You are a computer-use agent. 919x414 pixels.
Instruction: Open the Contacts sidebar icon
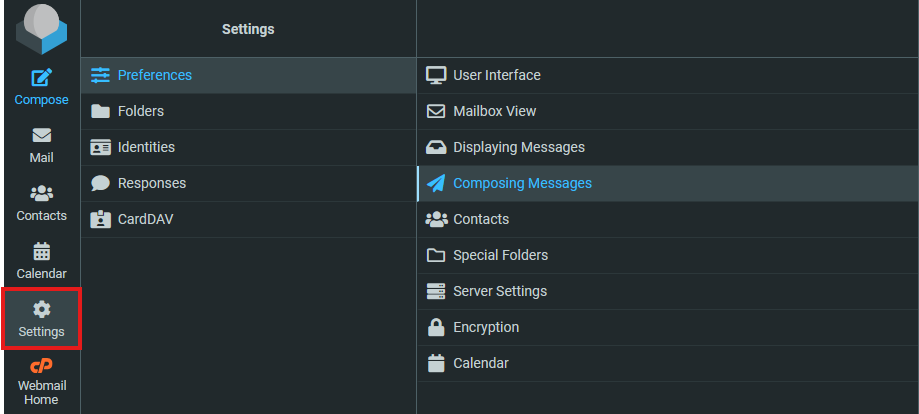41,194
